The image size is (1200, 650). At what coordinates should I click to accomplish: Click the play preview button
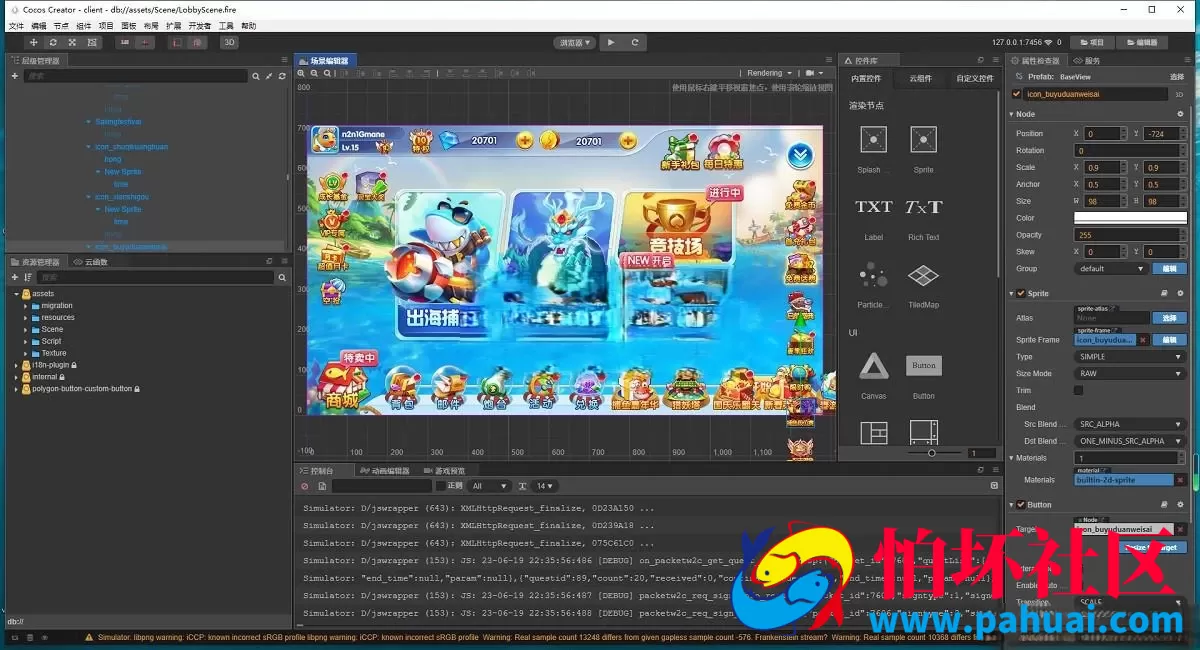point(611,43)
